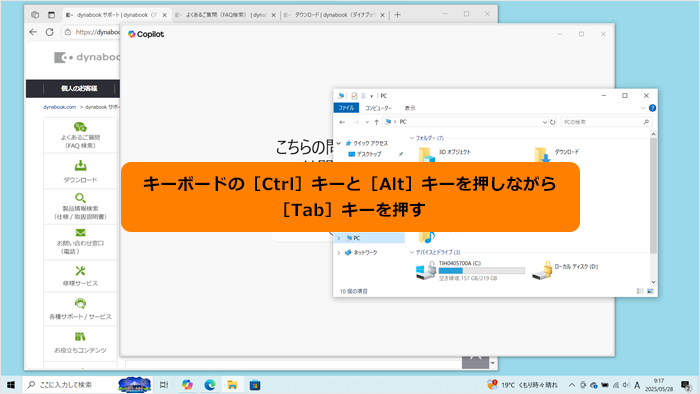Collapse the デバイスとドライブ (3) group
This screenshot has width=700, height=394.
(x=412, y=252)
